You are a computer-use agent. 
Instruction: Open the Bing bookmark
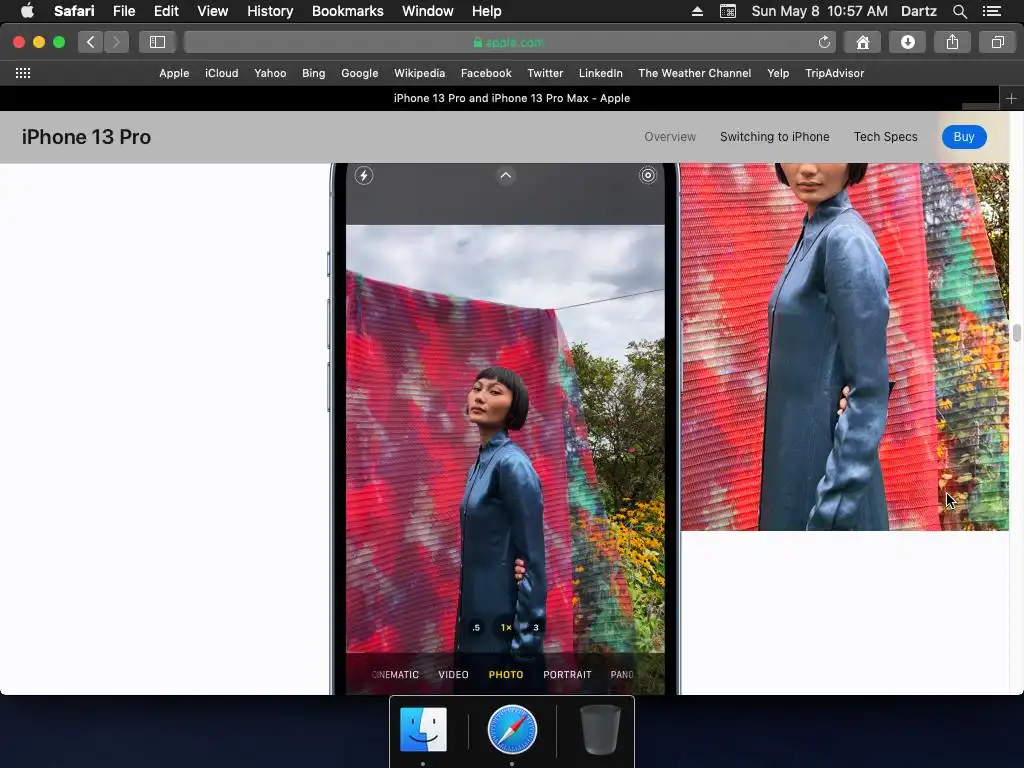(313, 73)
